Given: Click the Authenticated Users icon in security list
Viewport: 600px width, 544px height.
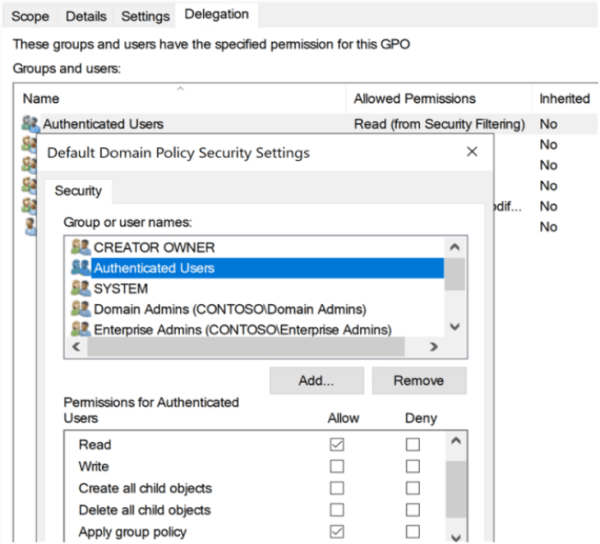Looking at the screenshot, I should tap(81, 268).
